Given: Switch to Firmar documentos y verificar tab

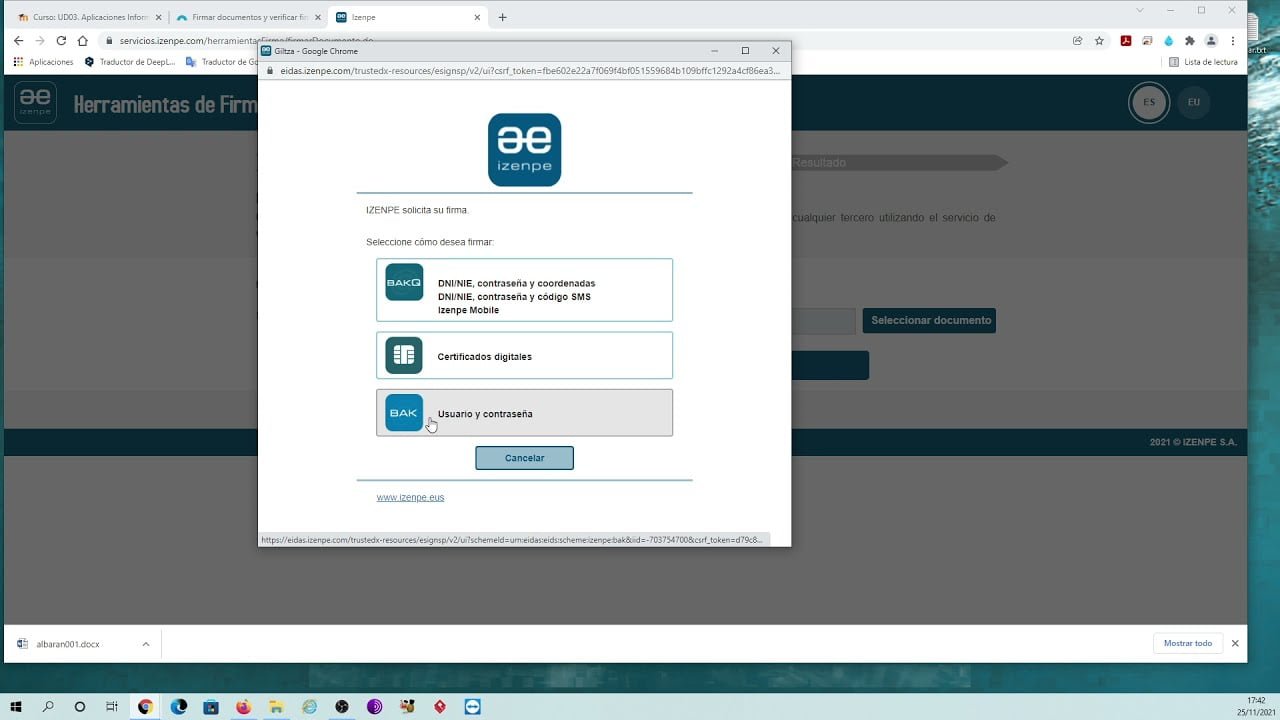Looking at the screenshot, I should [x=249, y=17].
